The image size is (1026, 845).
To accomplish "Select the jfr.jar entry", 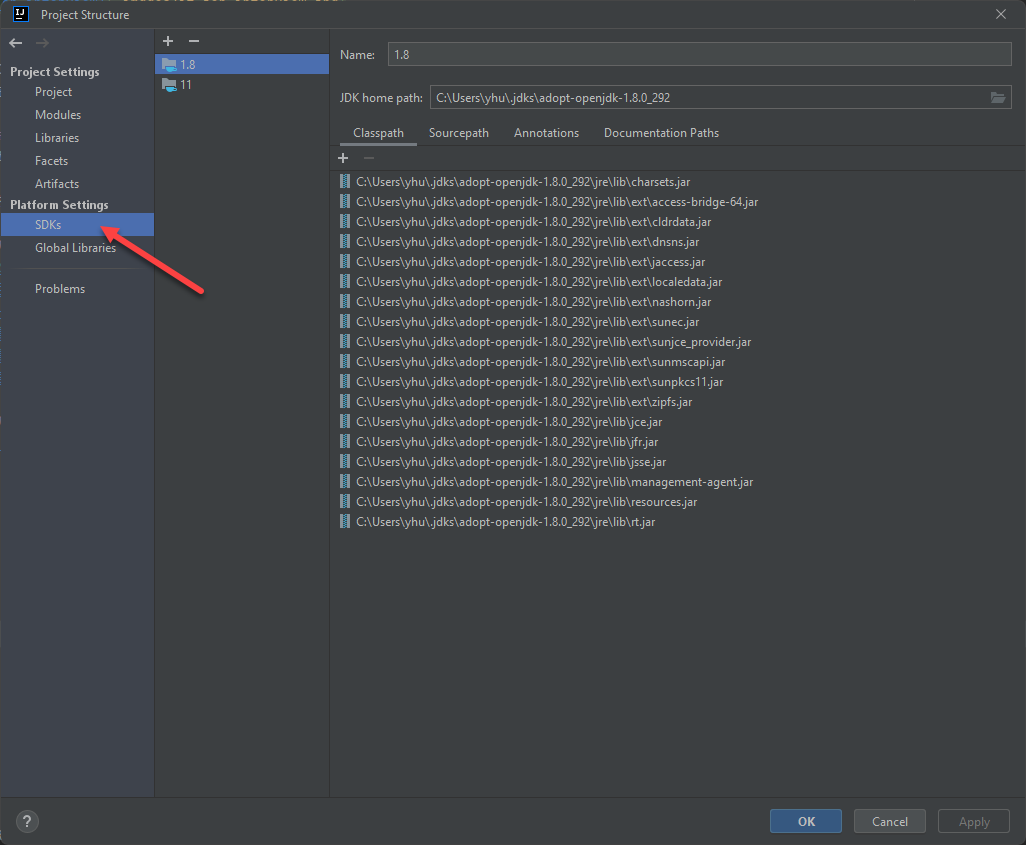I will (499, 441).
